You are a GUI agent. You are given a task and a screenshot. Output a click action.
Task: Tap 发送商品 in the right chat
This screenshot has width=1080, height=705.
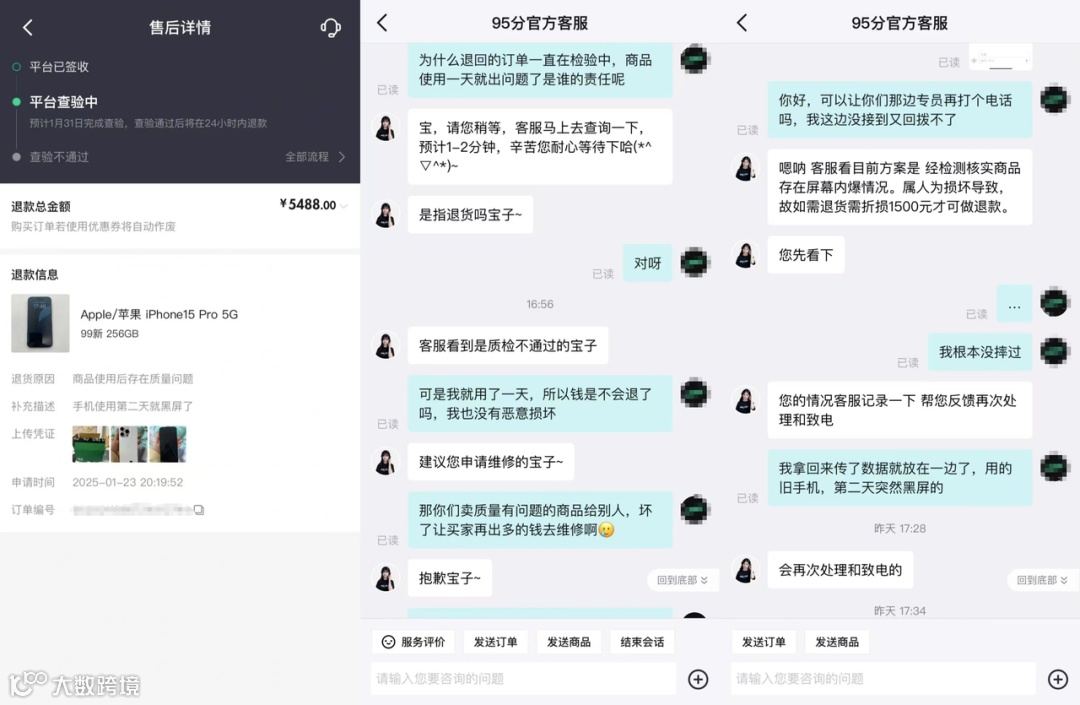click(x=837, y=642)
